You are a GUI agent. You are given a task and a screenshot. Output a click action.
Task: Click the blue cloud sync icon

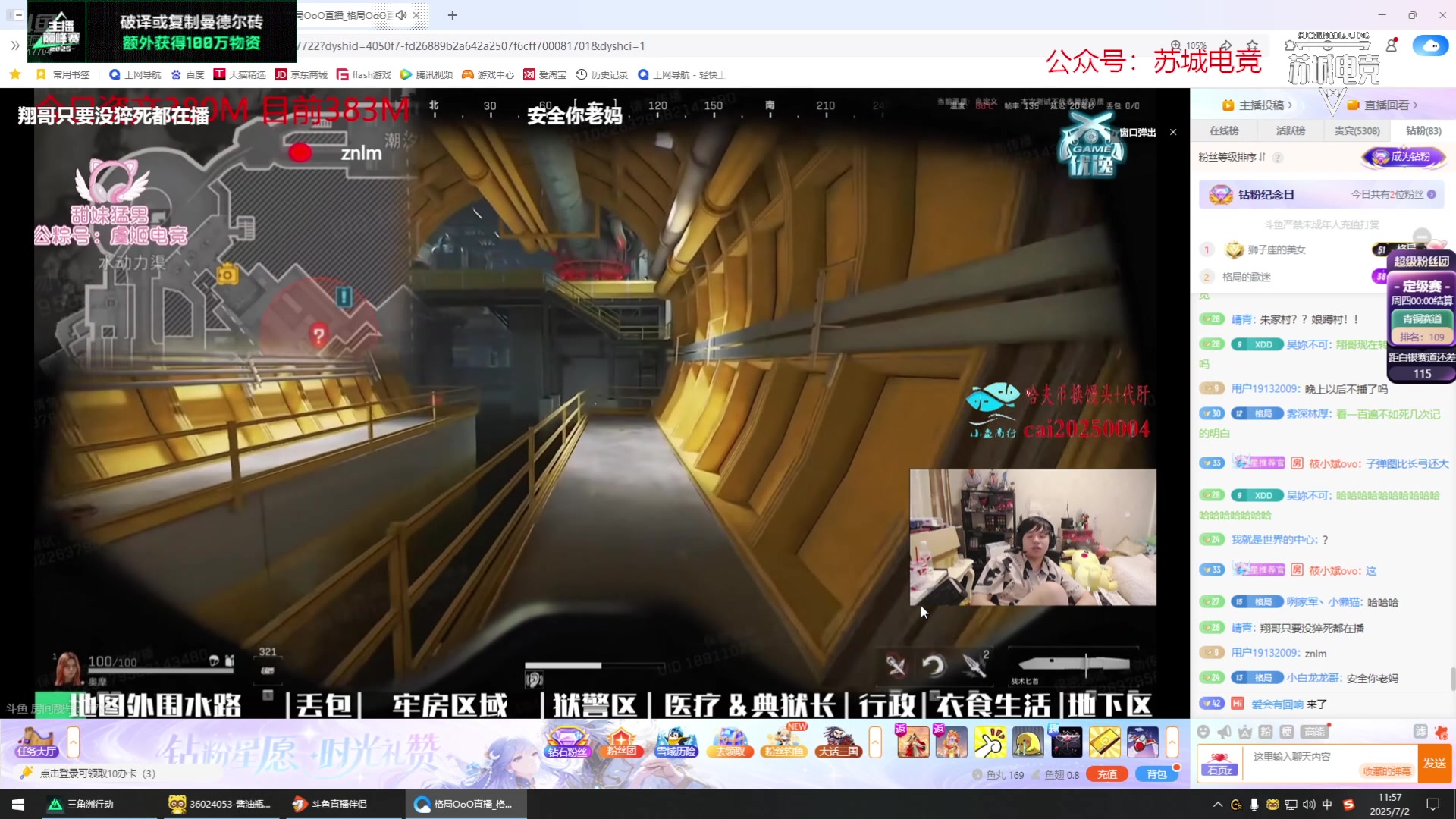[x=1430, y=45]
